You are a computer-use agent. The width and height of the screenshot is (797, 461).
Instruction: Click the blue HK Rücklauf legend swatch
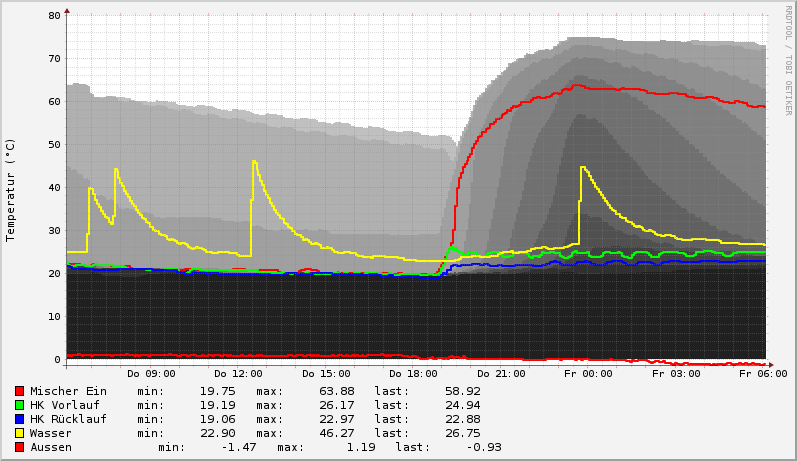pos(19,419)
